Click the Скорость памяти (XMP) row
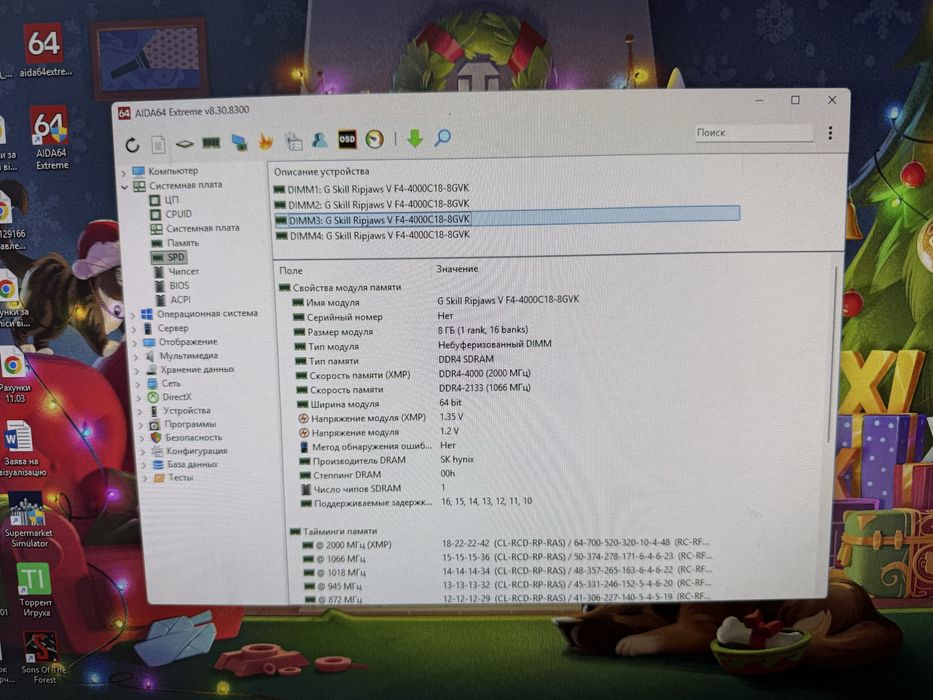 click(x=414, y=375)
